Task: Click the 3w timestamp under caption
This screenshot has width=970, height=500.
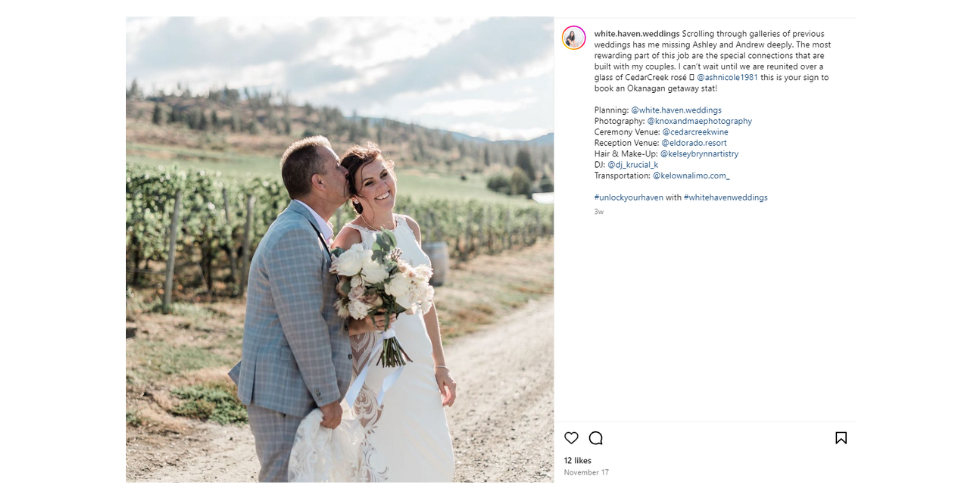Action: pyautogui.click(x=598, y=212)
